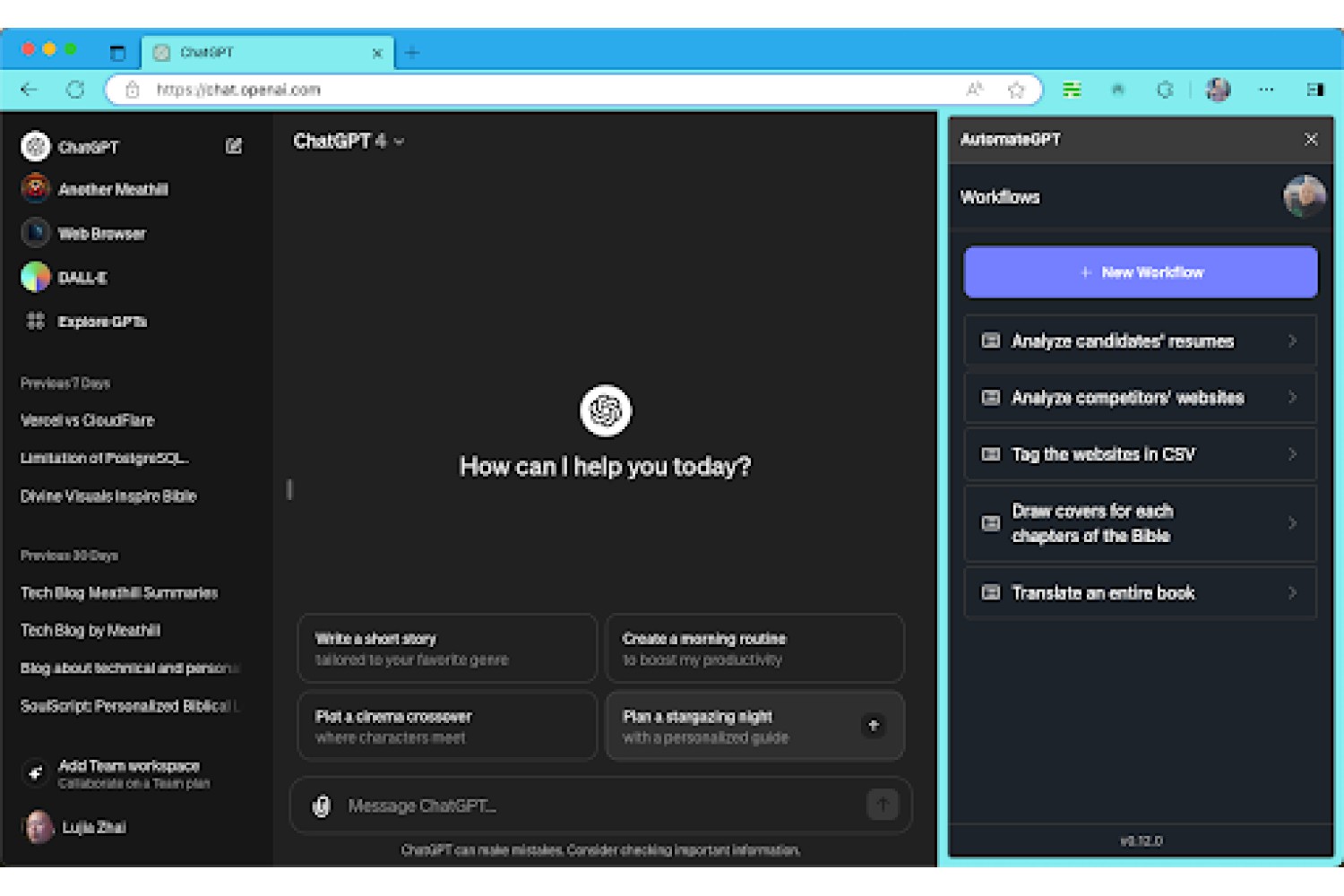Click arrow on Plan a stargazing night card

pos(874,726)
